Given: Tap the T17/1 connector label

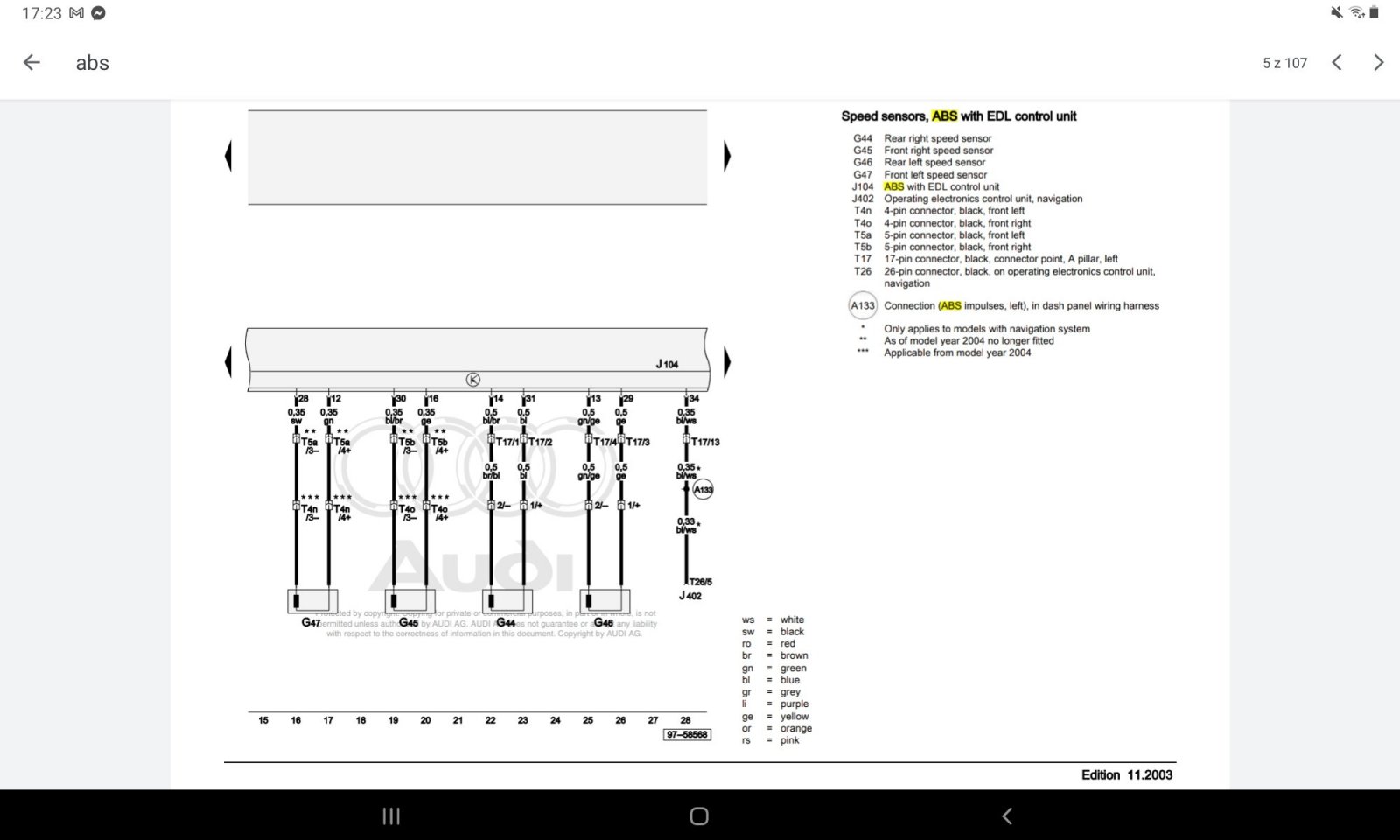Looking at the screenshot, I should coord(507,443).
